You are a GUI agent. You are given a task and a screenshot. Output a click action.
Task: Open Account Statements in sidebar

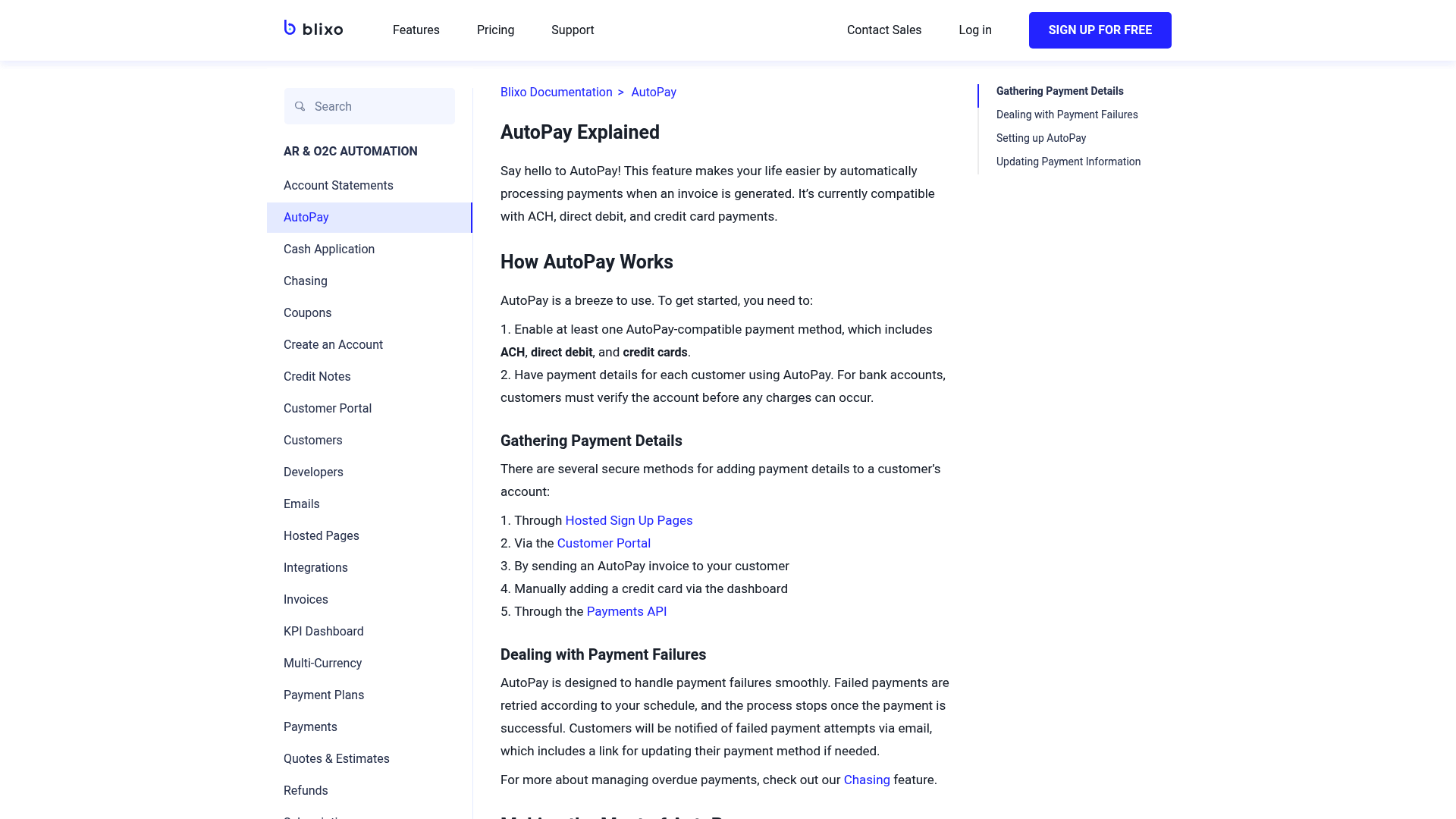tap(338, 186)
